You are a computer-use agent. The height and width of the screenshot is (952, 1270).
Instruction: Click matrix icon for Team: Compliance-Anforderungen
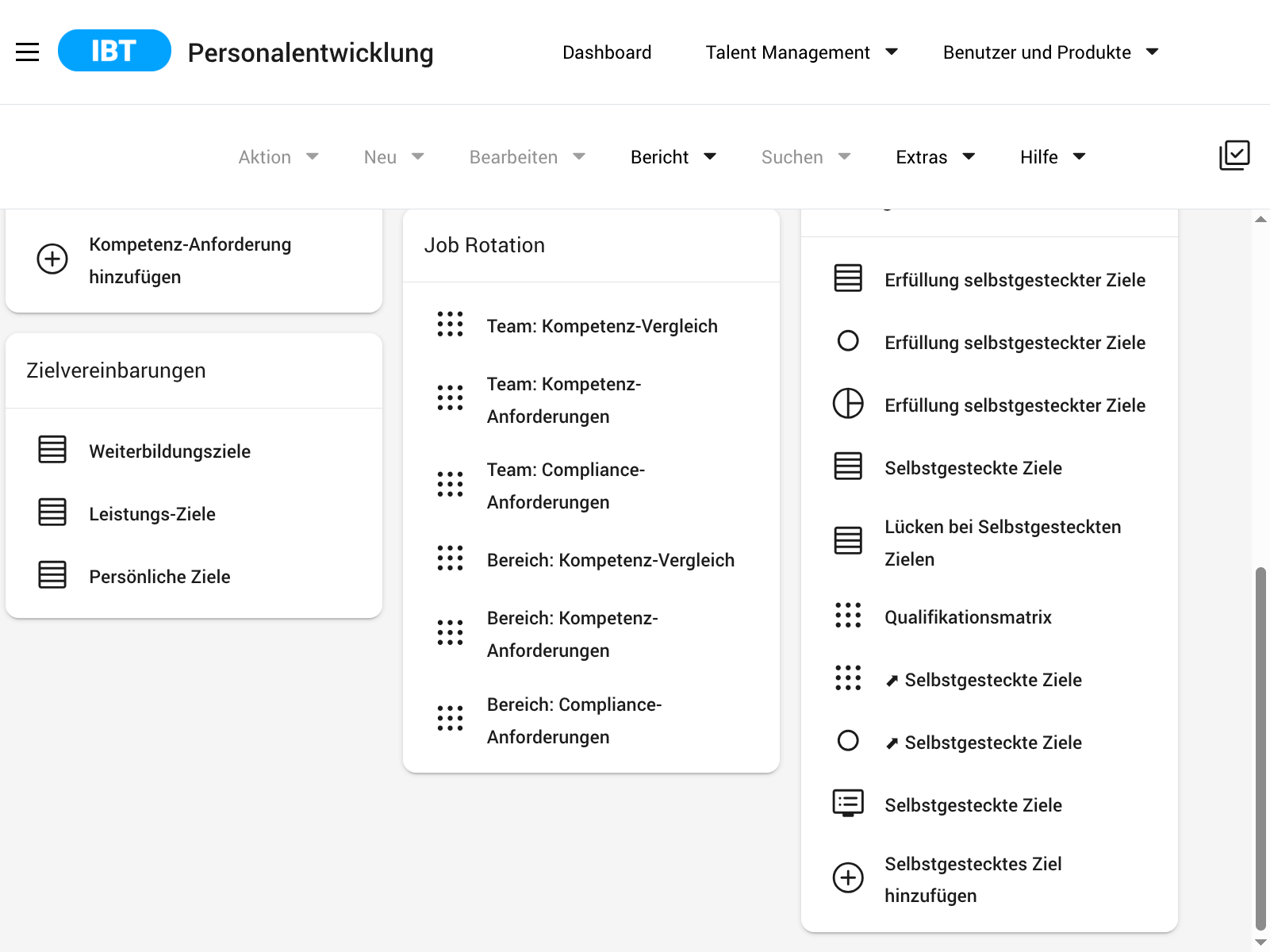pyautogui.click(x=450, y=485)
